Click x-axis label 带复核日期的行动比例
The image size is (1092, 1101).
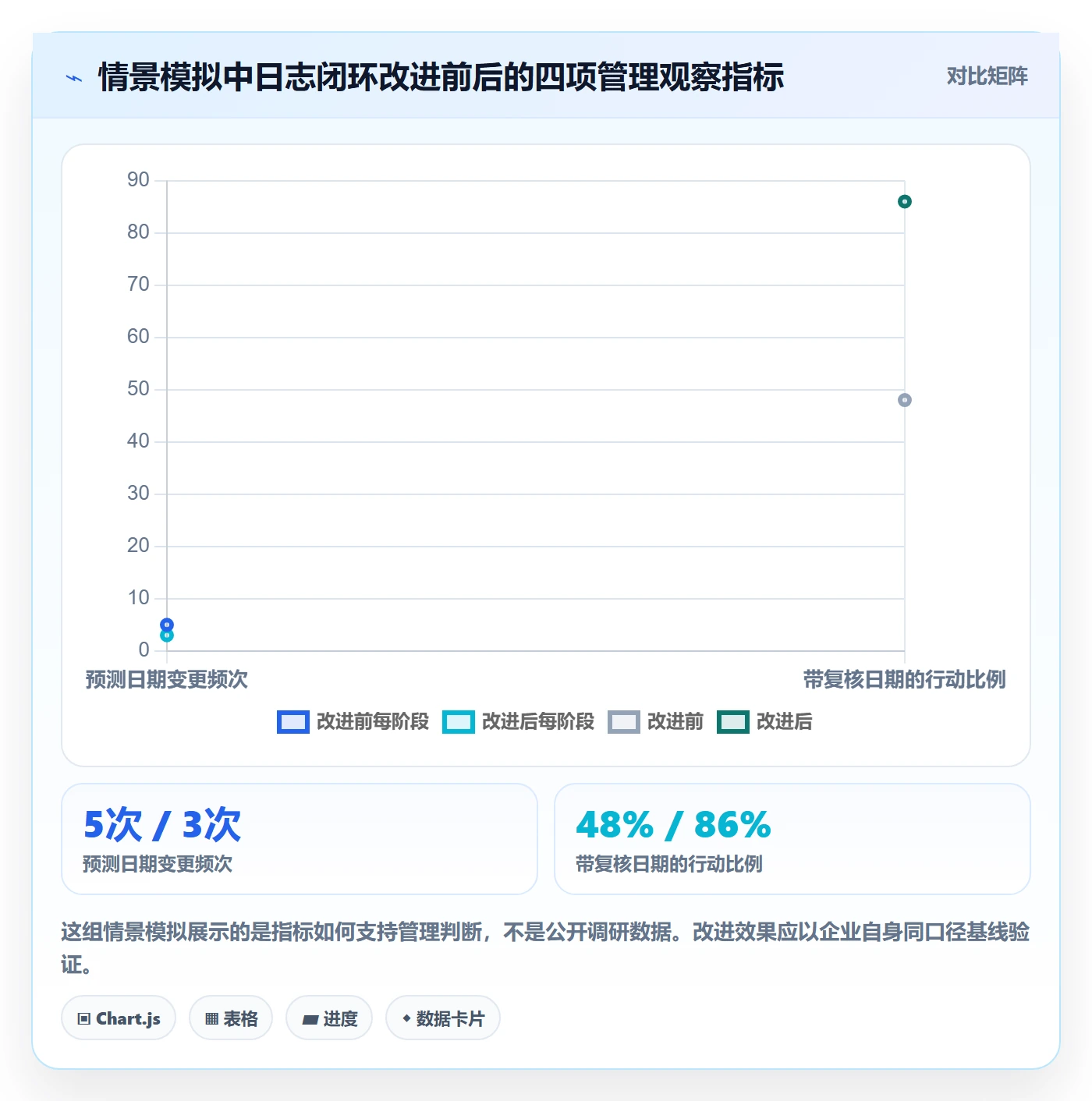[x=905, y=680]
